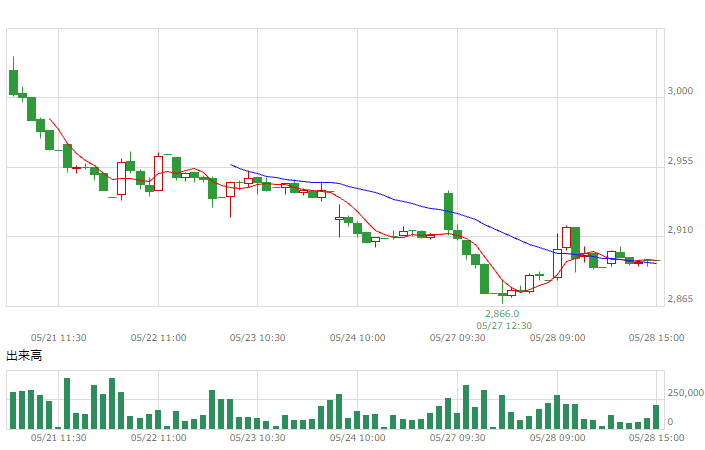Click 05/27 09:30 under the volume chart
Screen dimensions: 705x450
(x=457, y=438)
